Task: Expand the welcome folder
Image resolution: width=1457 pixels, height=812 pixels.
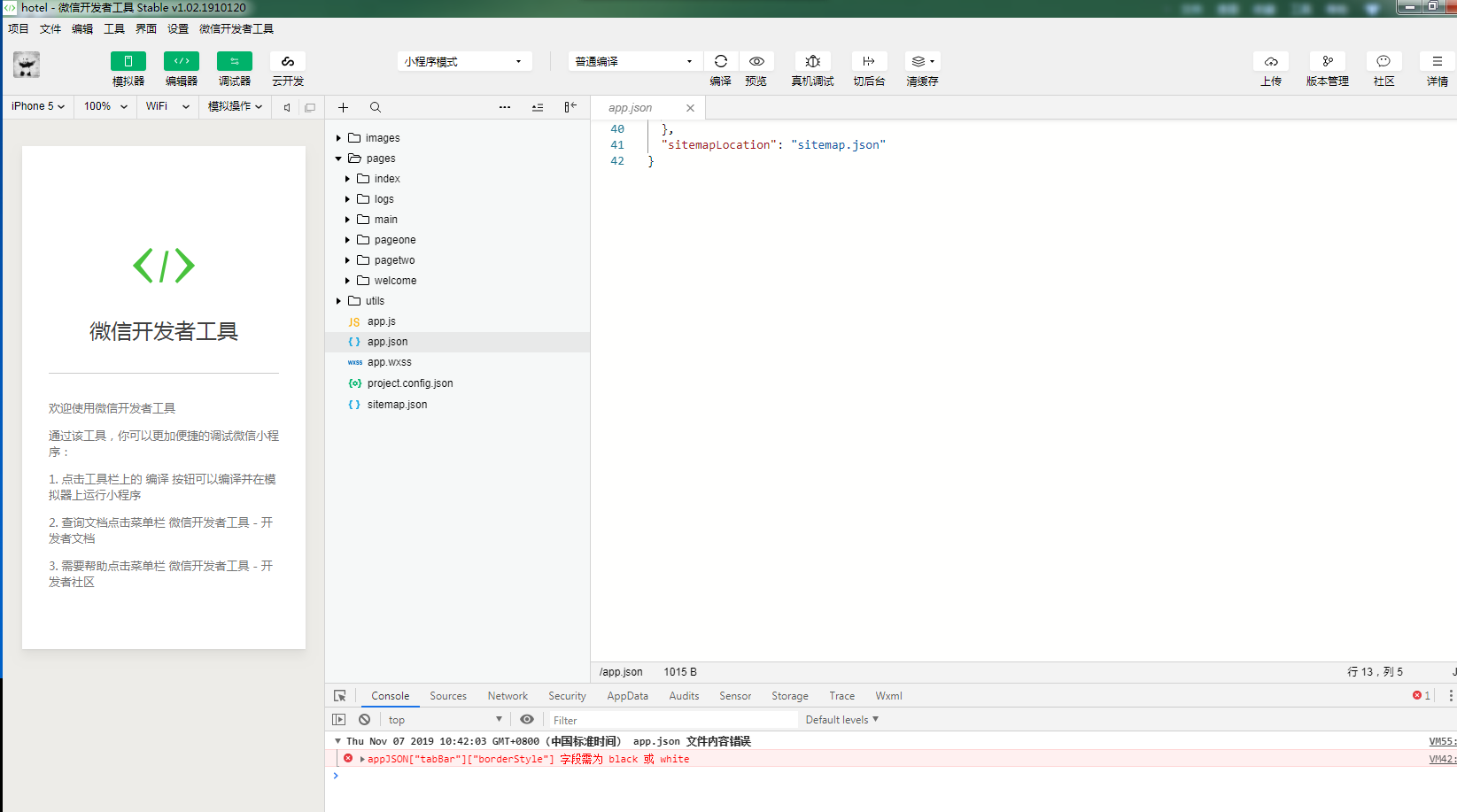Action: click(347, 281)
